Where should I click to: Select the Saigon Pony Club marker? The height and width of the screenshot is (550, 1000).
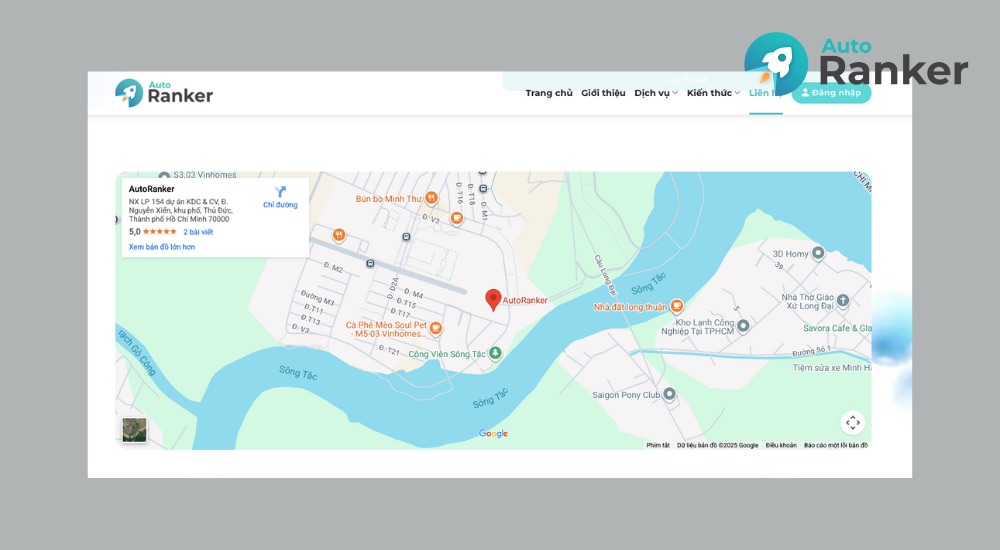[x=669, y=394]
